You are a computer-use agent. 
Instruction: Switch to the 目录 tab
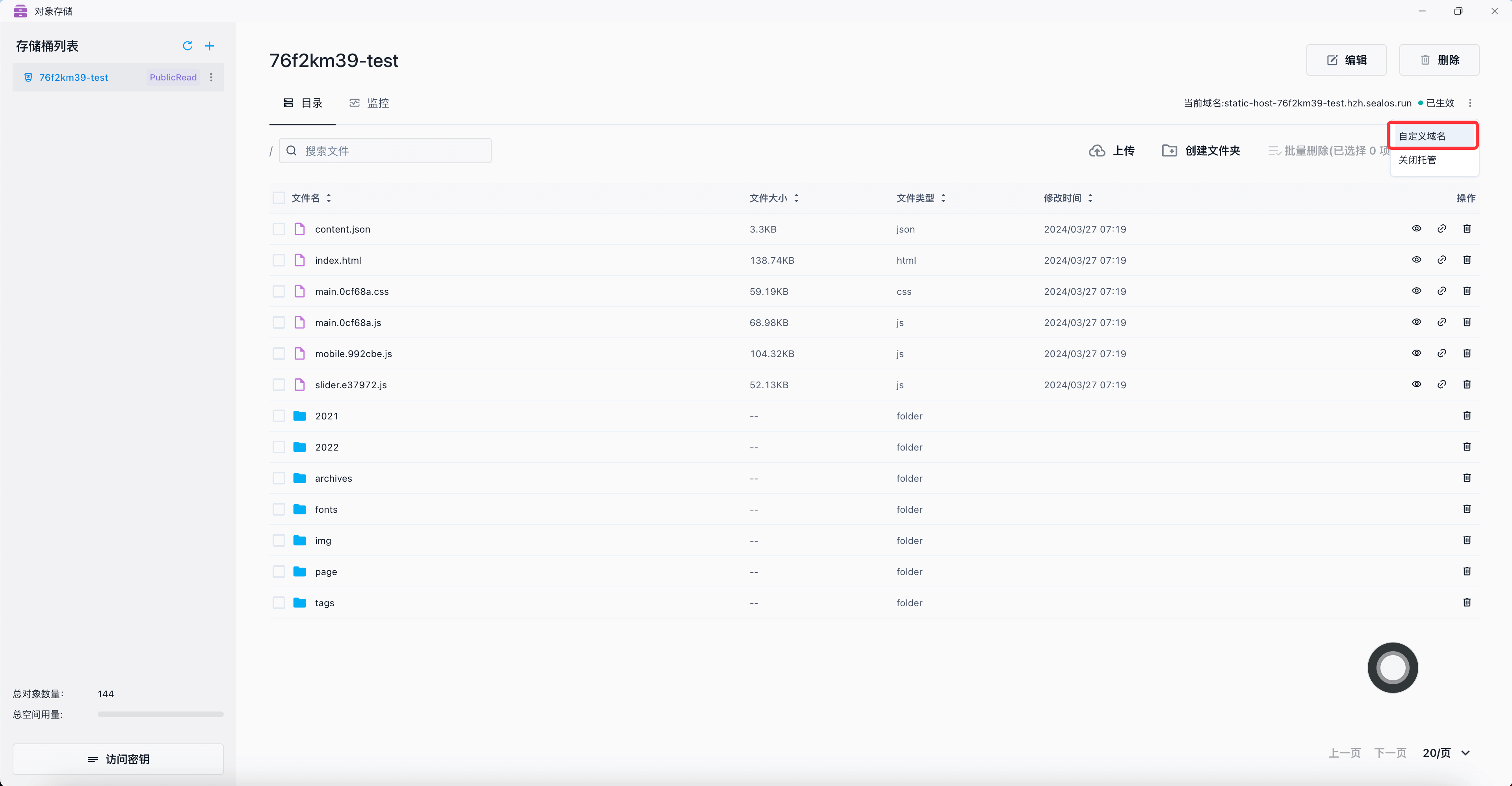click(x=303, y=103)
